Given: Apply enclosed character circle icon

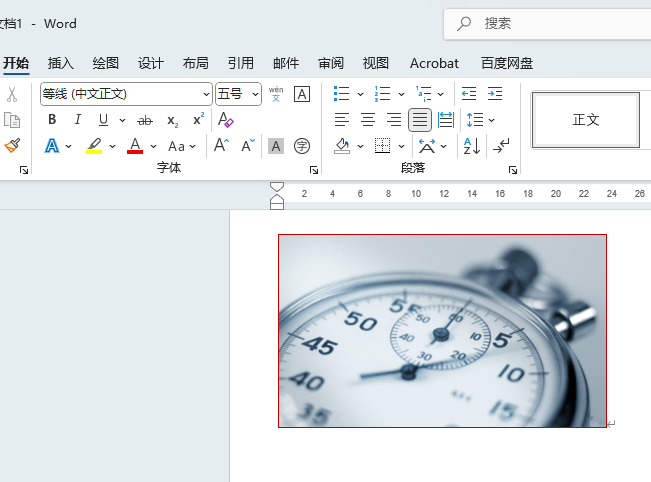Looking at the screenshot, I should pos(302,146).
